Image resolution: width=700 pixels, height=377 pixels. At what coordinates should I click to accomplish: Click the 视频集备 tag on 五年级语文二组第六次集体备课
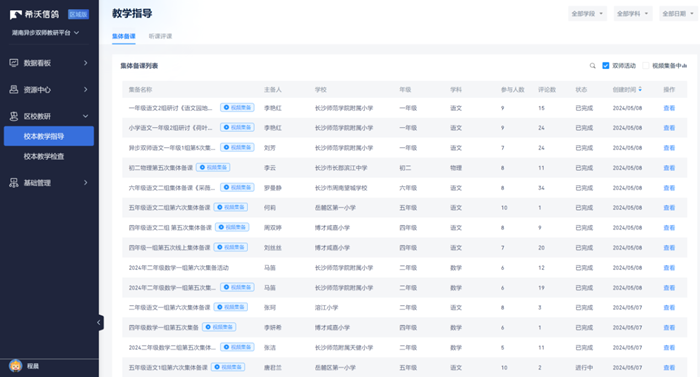click(x=231, y=207)
